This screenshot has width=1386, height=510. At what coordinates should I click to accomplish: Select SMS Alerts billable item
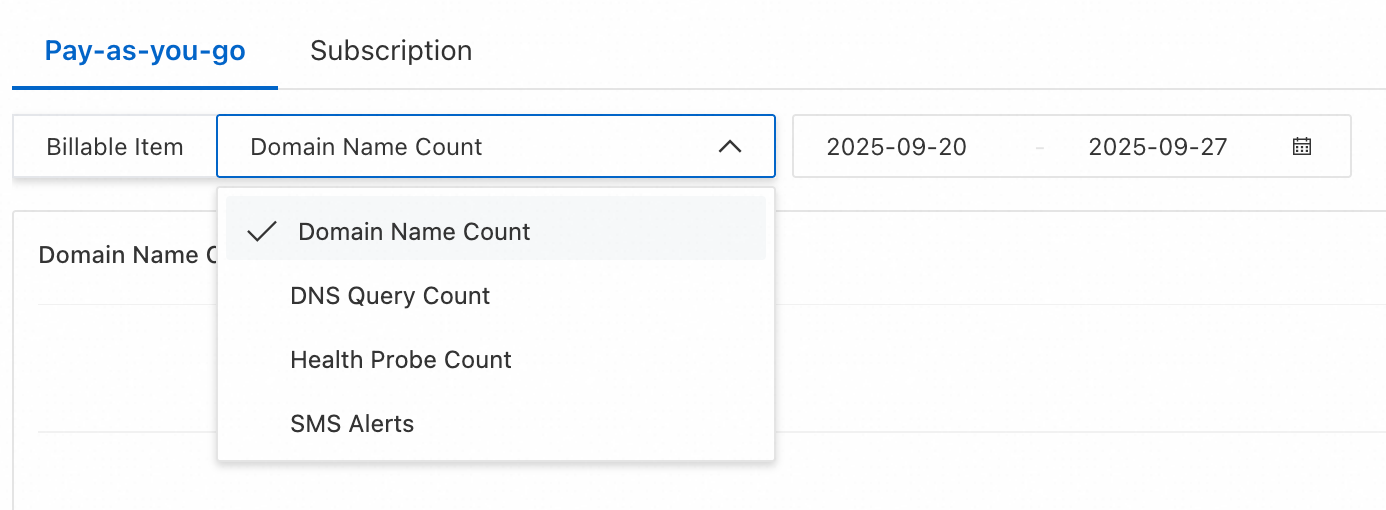[352, 424]
